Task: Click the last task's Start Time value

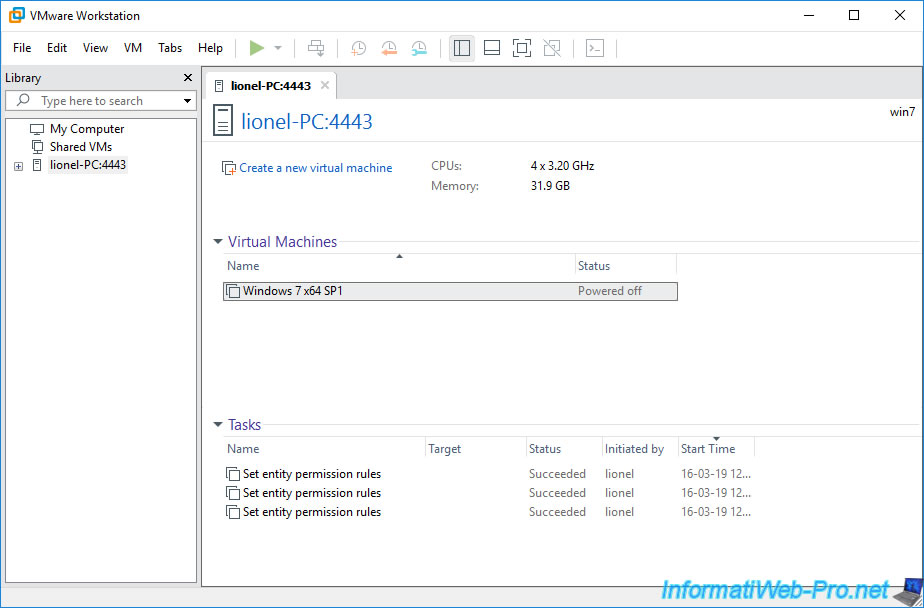Action: pos(716,512)
